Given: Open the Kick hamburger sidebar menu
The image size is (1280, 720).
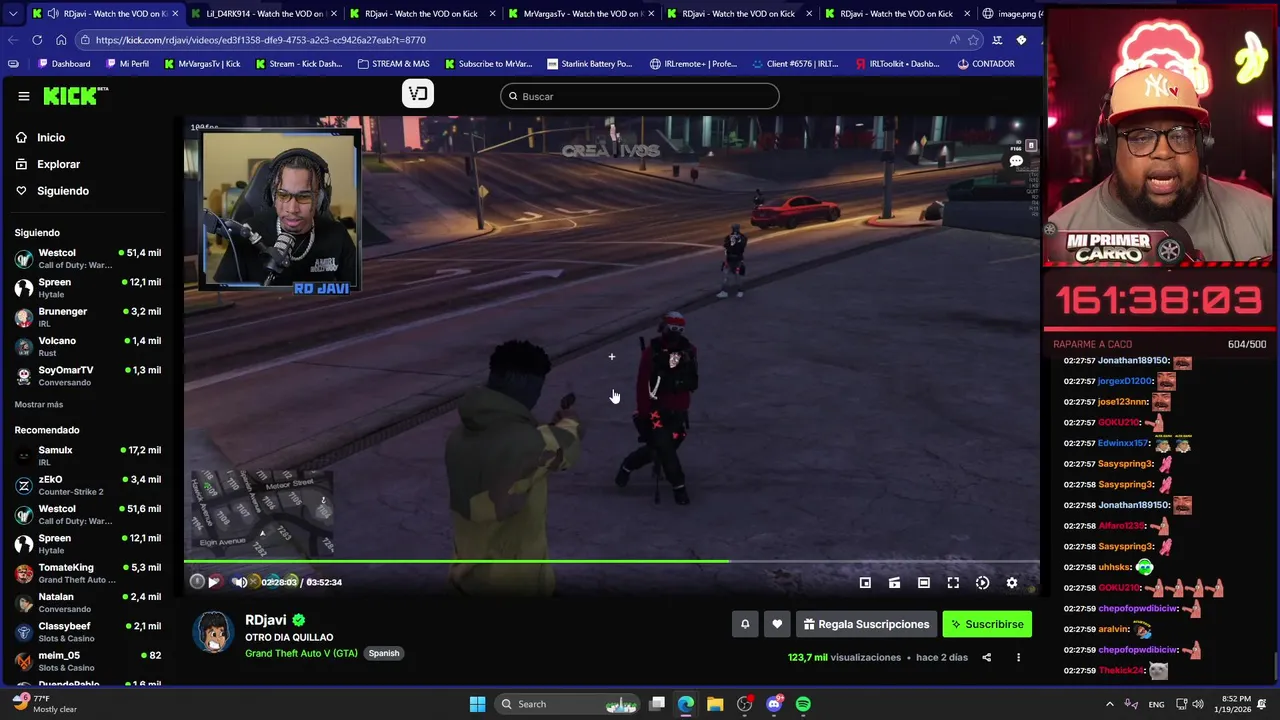Looking at the screenshot, I should pos(23,96).
